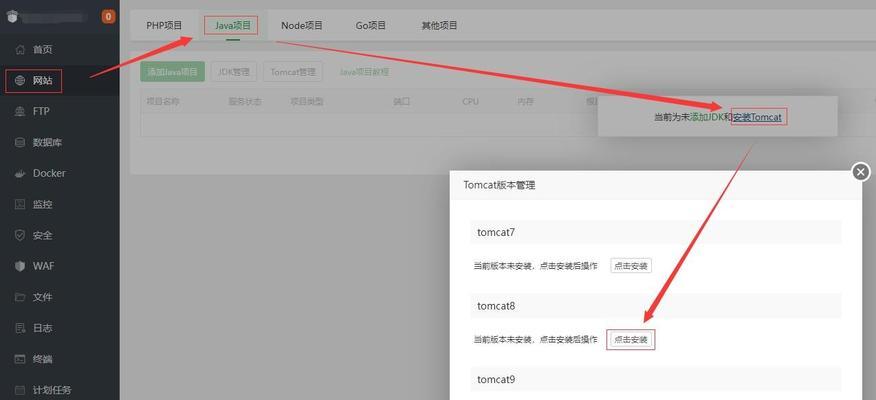Click the monitor icon beside 监控
The width and height of the screenshot is (876, 400).
pyautogui.click(x=20, y=204)
